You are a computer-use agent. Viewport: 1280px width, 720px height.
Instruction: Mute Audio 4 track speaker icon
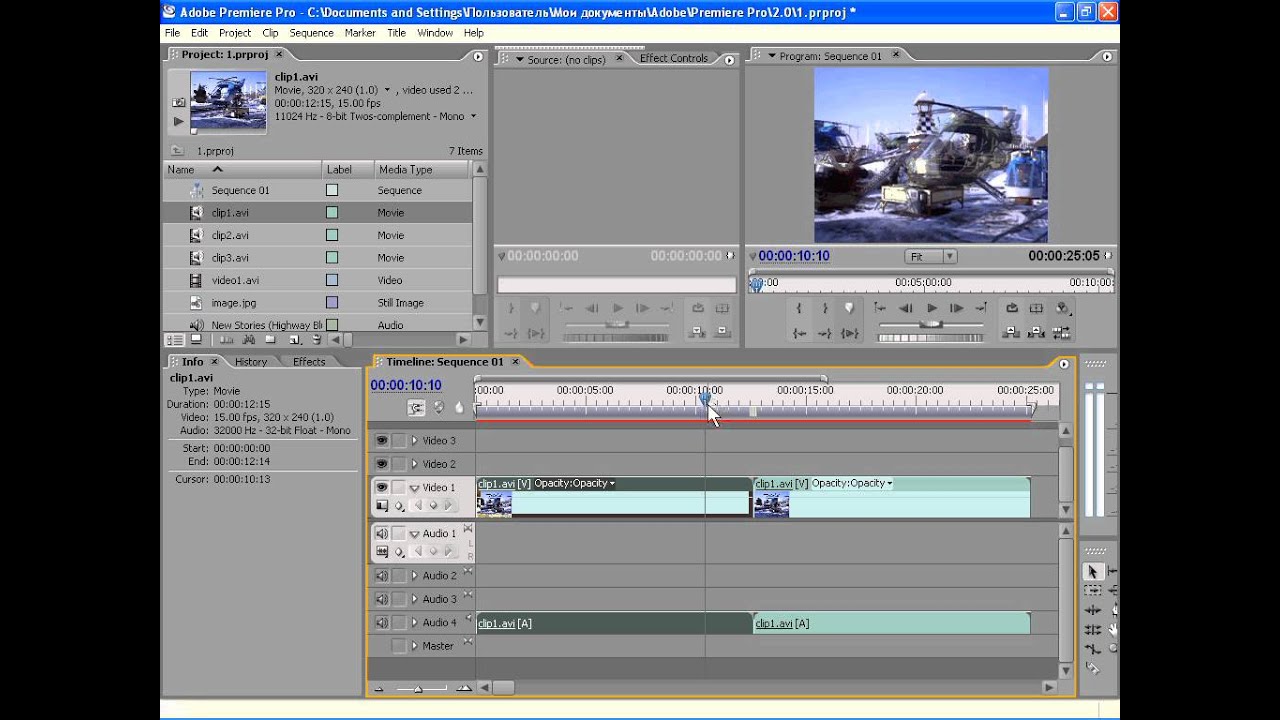(381, 622)
